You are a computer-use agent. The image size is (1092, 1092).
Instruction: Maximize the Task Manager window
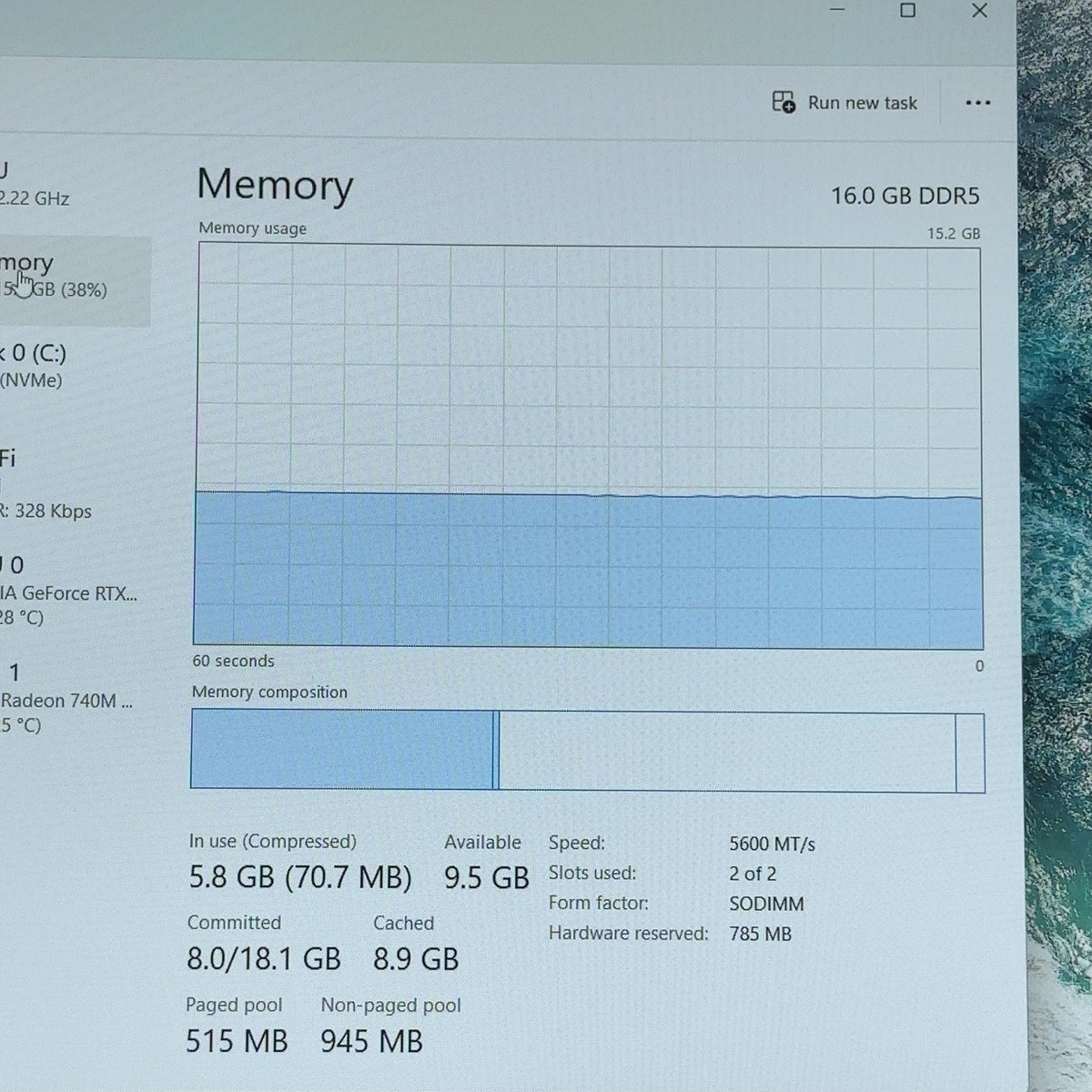point(907,11)
